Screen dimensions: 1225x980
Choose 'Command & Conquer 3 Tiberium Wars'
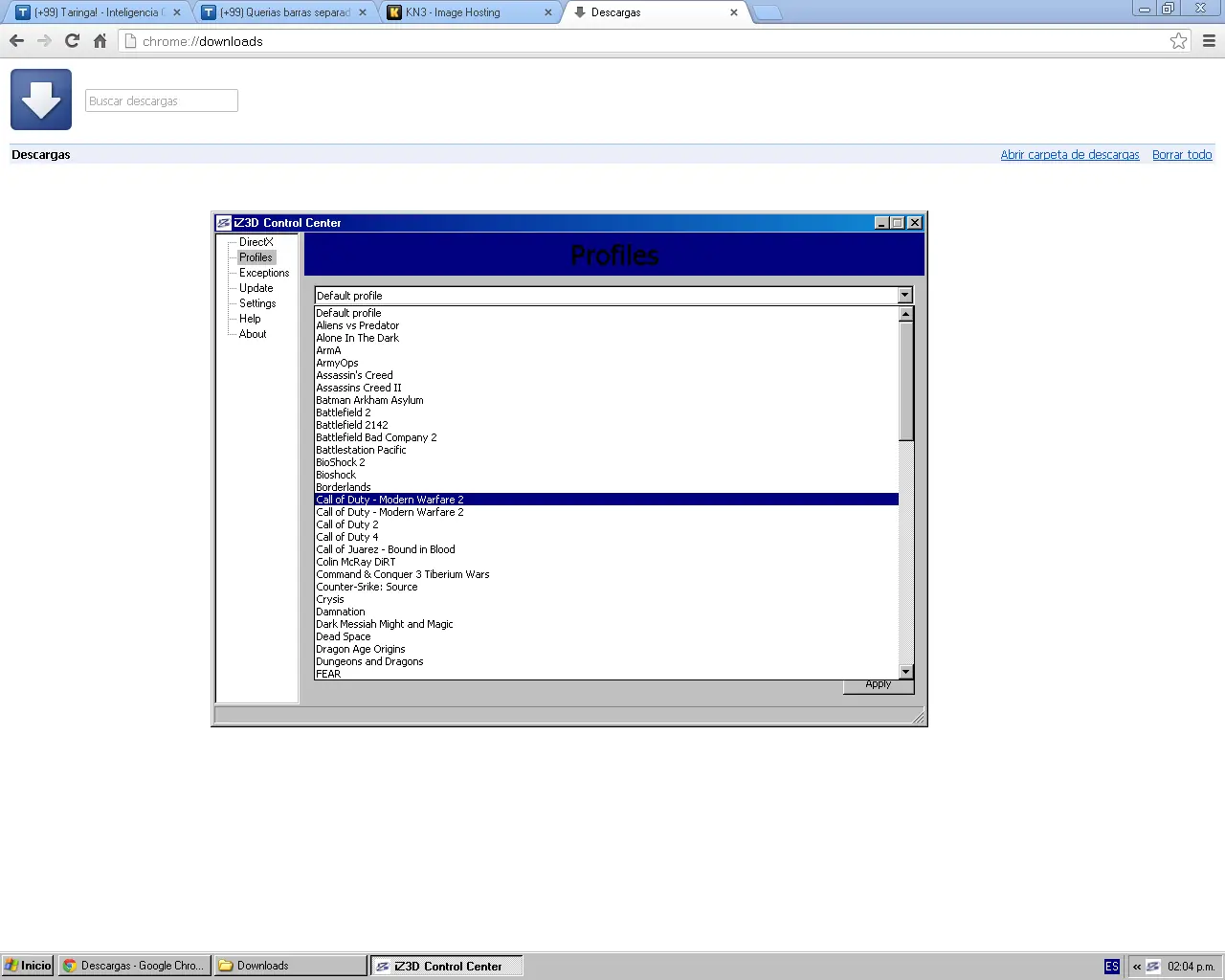(607, 574)
